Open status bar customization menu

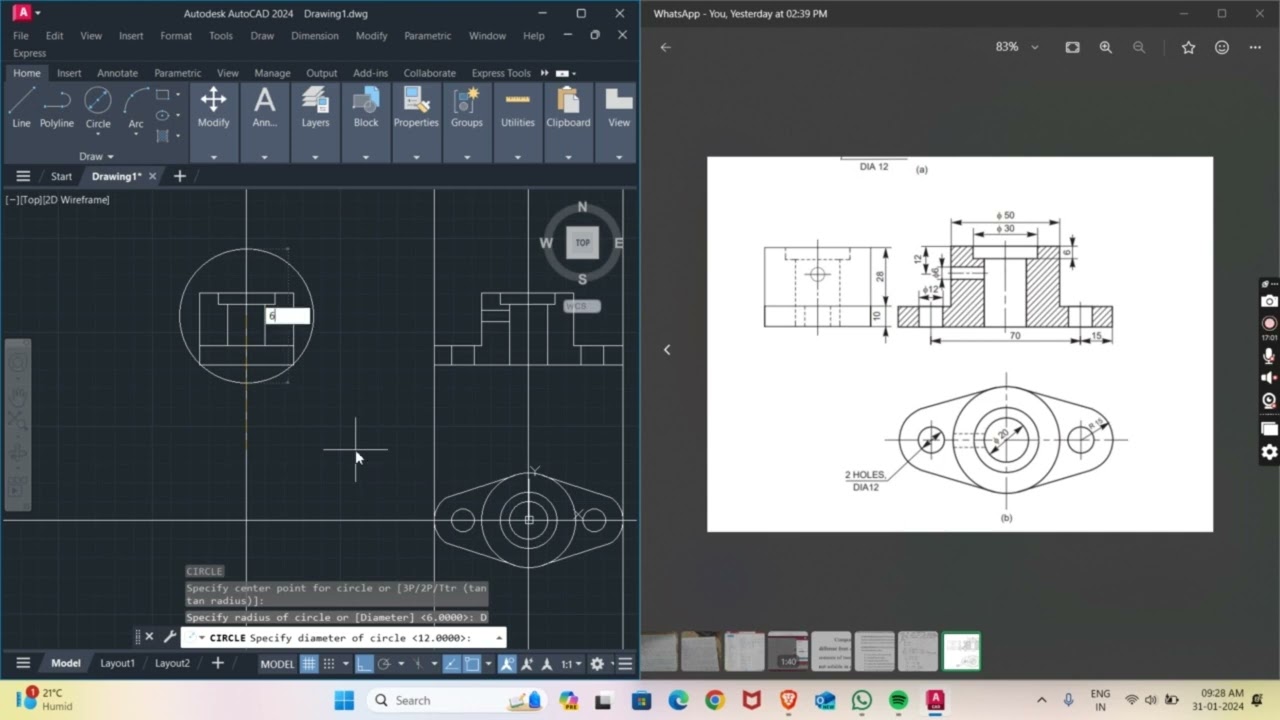tap(625, 664)
